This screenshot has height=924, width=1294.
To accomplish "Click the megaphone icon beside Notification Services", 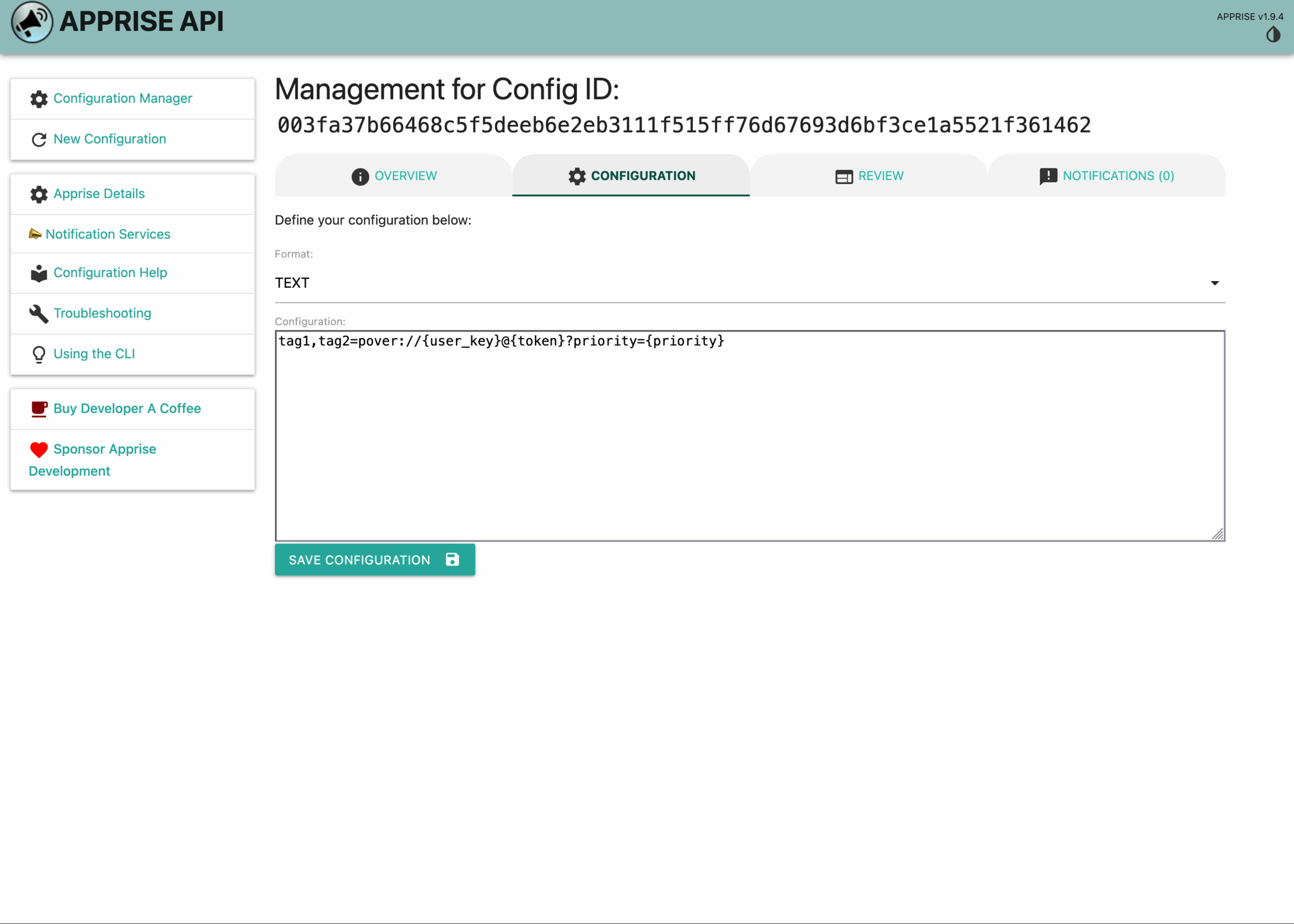I will [35, 234].
